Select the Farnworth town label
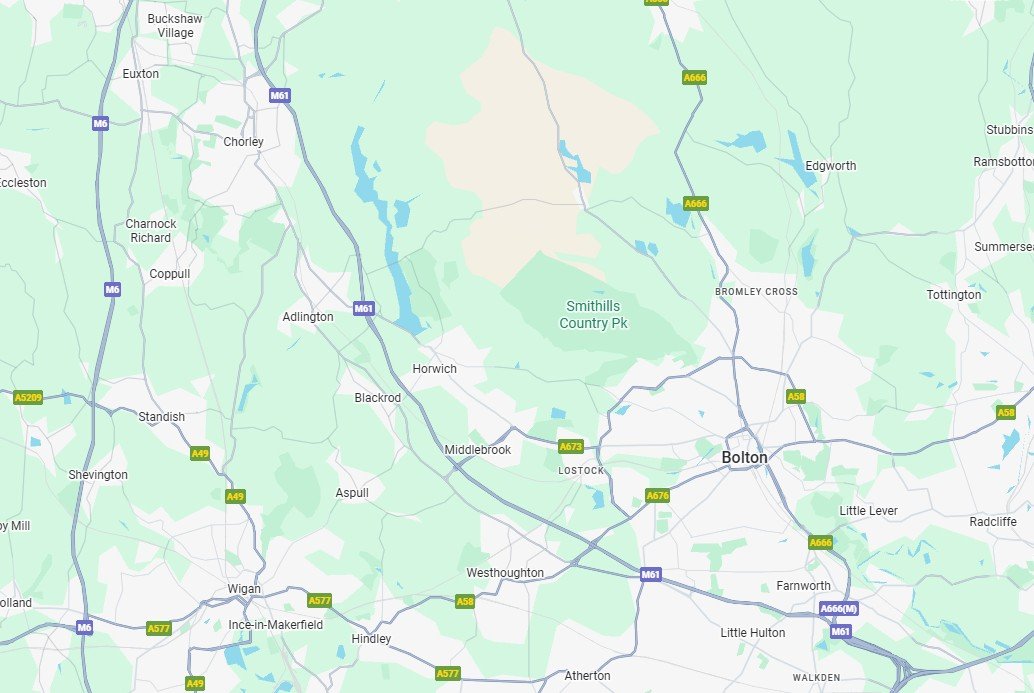Viewport: 1034px width, 693px height. coord(803,586)
